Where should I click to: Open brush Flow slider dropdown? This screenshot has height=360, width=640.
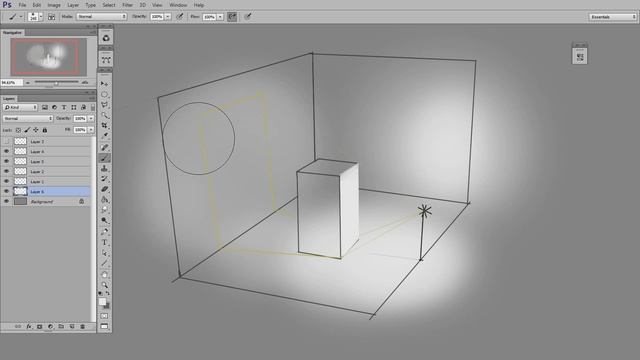point(220,17)
